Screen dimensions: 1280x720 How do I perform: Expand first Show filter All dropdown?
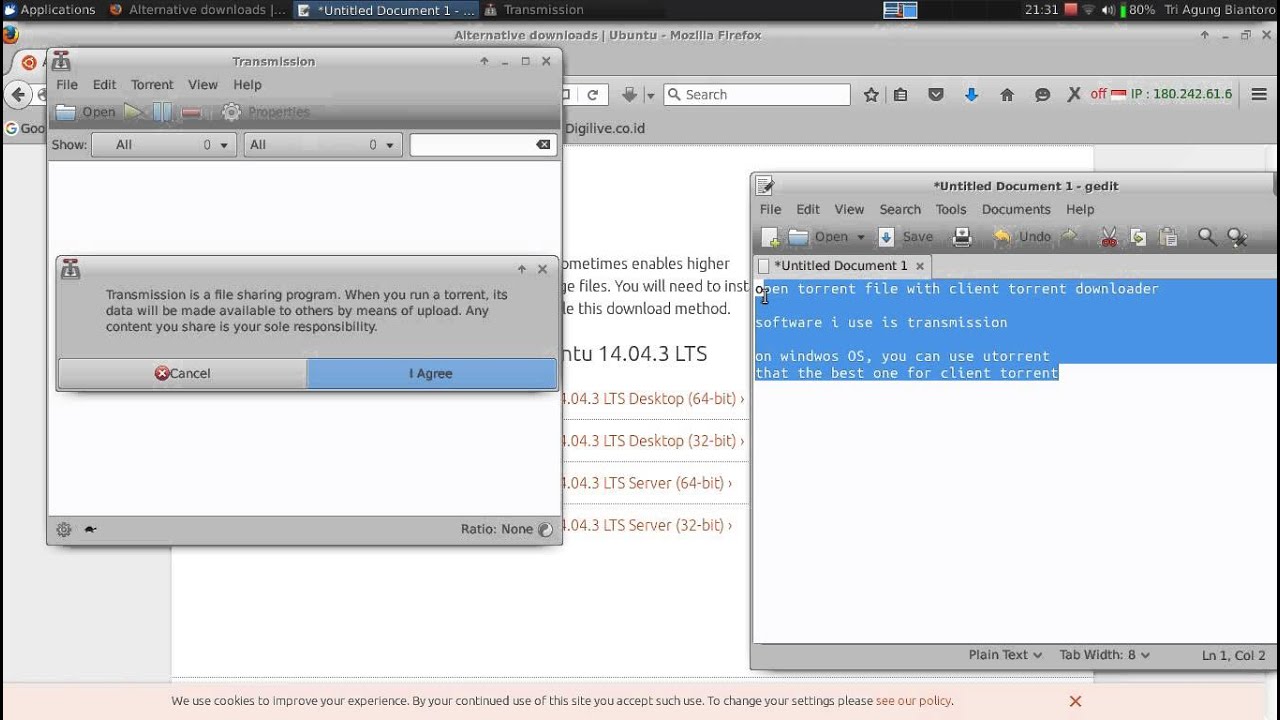[x=164, y=145]
